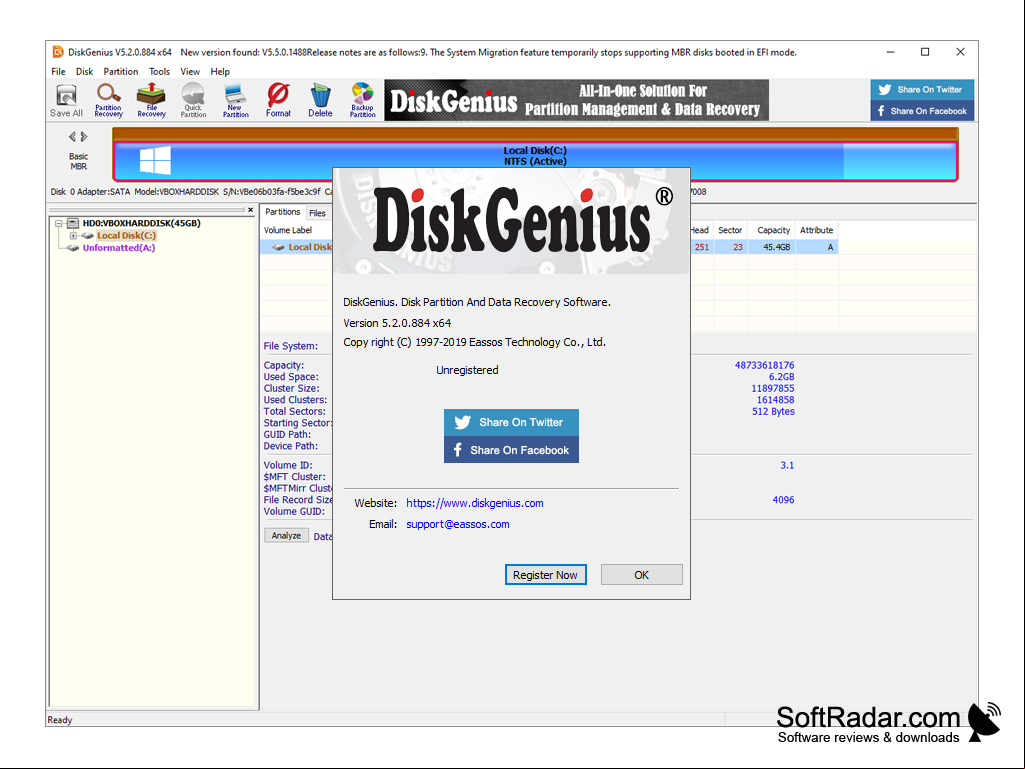Click the light-blue free space segment of disk bar
The image size is (1025, 769).
tap(899, 161)
